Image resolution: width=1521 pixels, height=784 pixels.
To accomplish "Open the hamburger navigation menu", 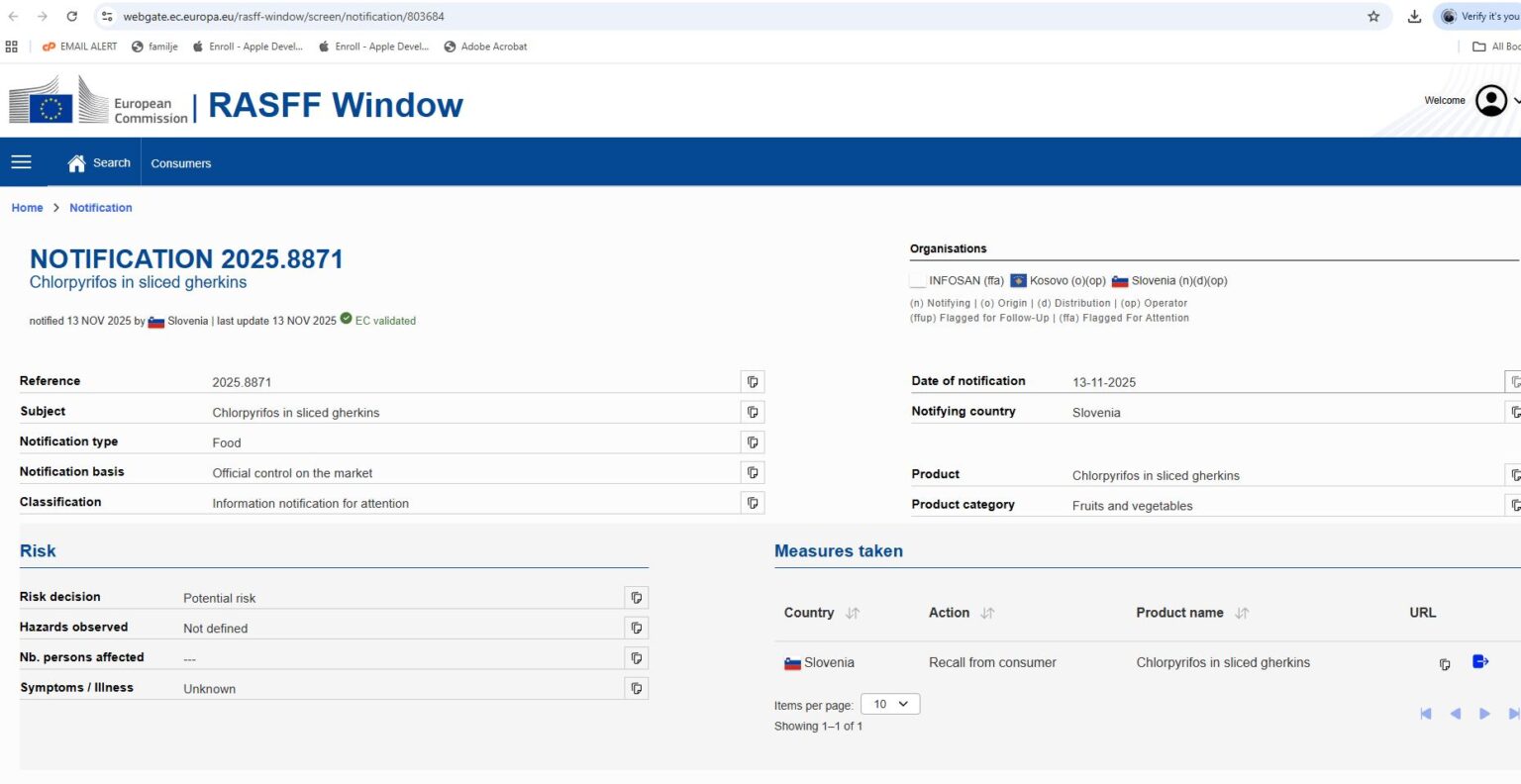I will coord(22,162).
